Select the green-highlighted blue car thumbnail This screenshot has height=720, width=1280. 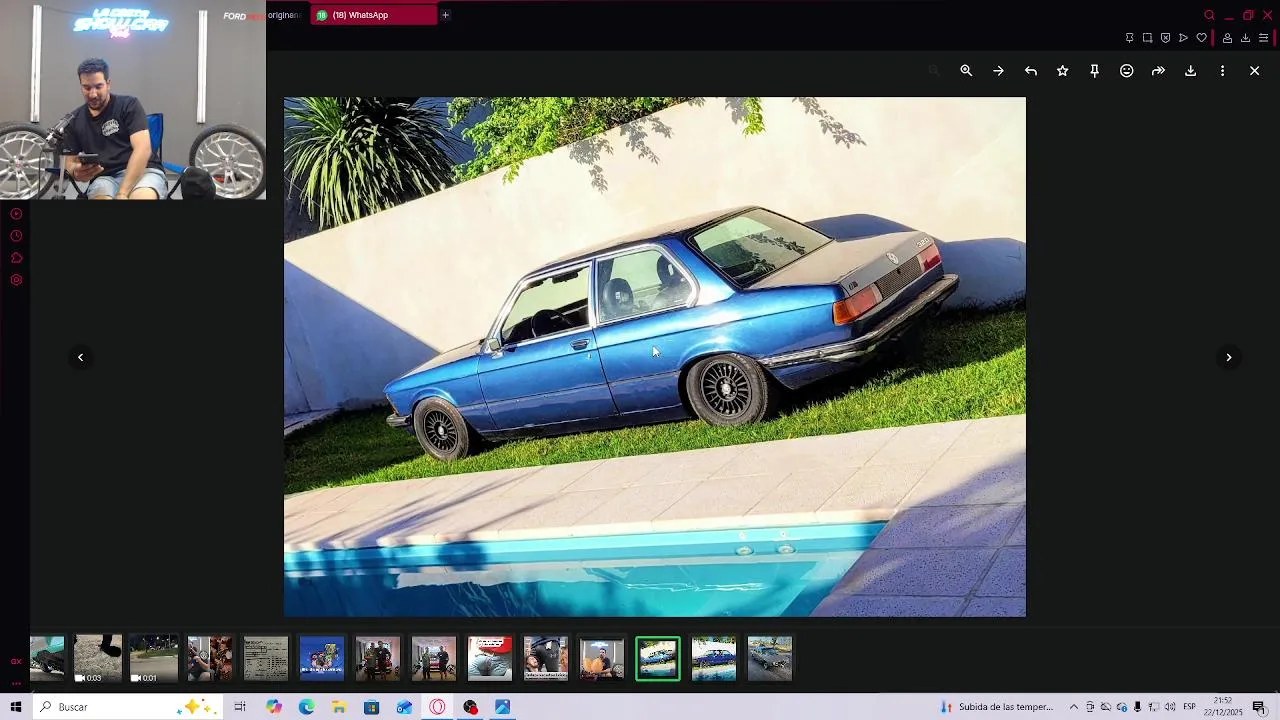tap(658, 659)
